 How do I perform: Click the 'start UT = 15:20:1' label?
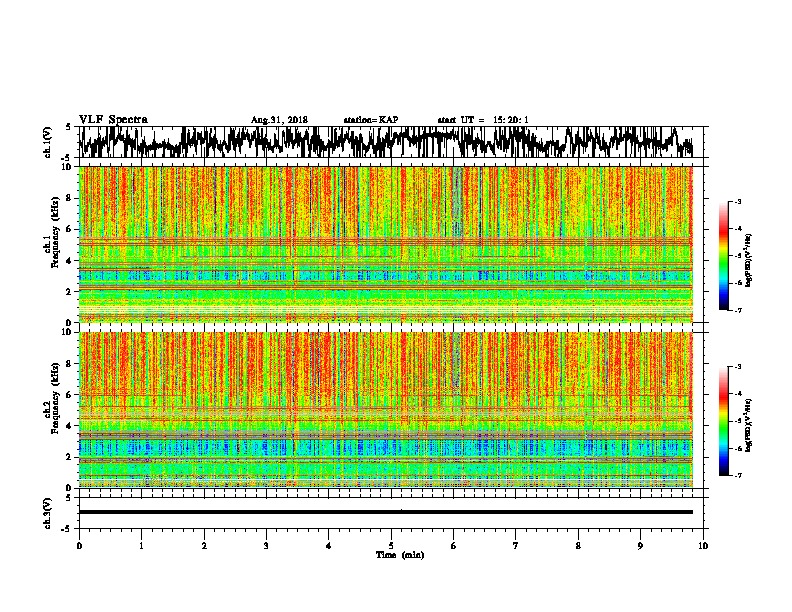[x=483, y=120]
